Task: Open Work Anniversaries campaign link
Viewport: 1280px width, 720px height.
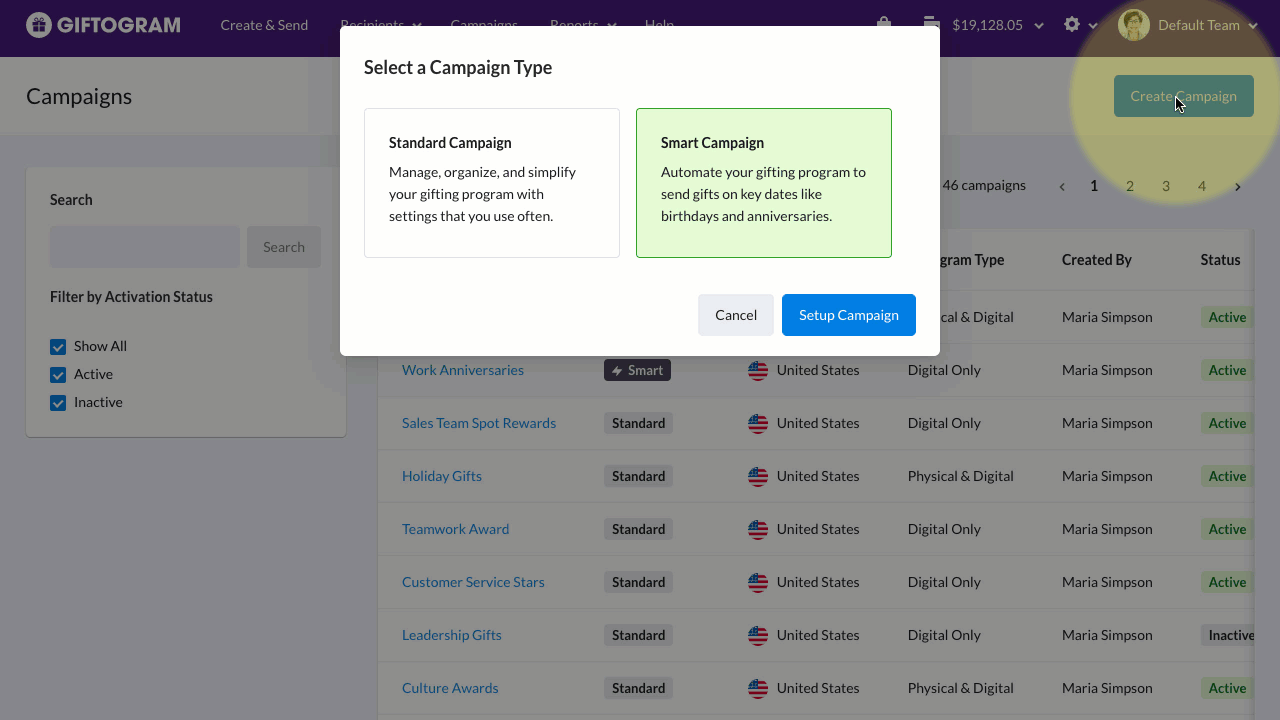Action: [463, 370]
